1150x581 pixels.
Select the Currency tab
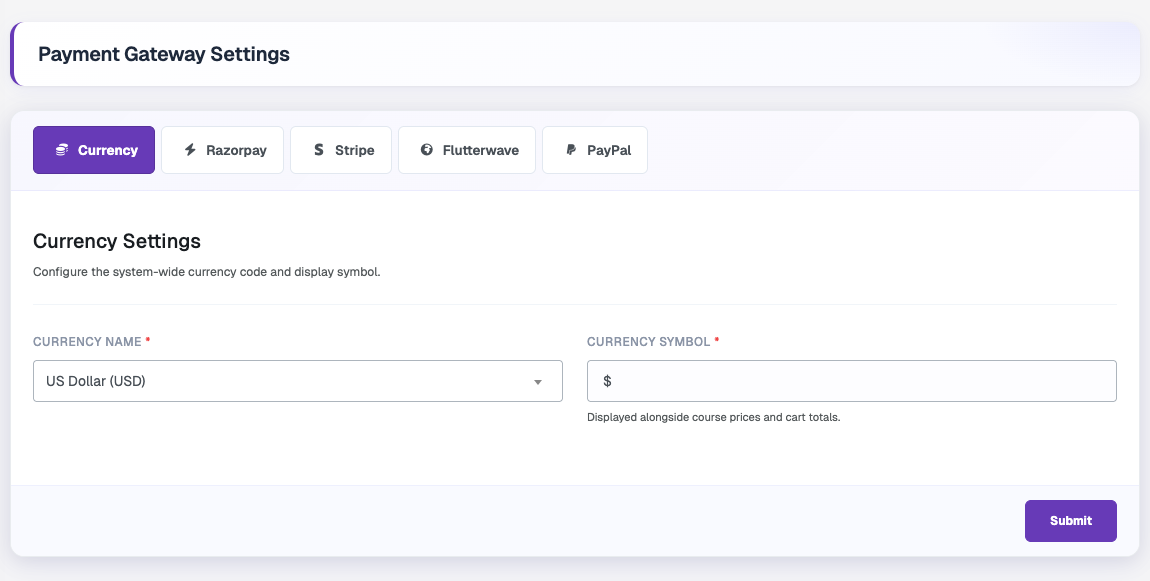tap(94, 150)
